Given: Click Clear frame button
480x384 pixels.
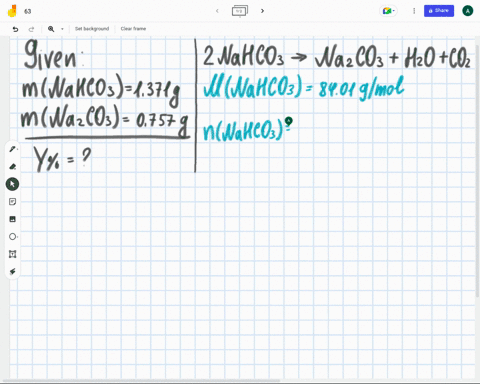Looking at the screenshot, I should click(133, 29).
